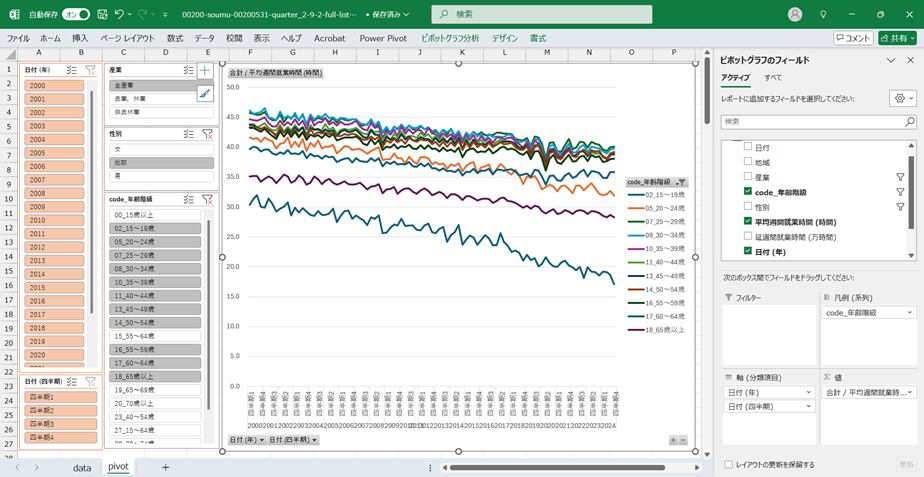Expand 日付 (四半期) dropdown in axis area
The image size is (924, 477).
coord(810,408)
